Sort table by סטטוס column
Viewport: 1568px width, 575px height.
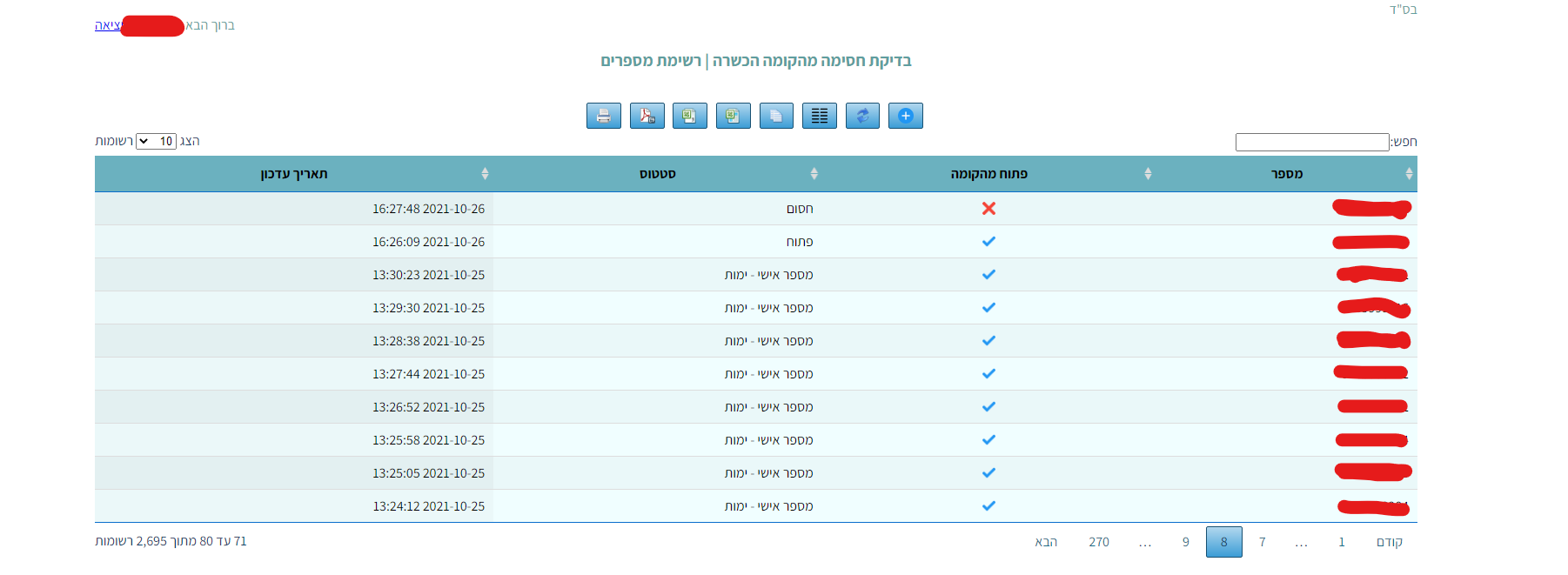tap(657, 174)
